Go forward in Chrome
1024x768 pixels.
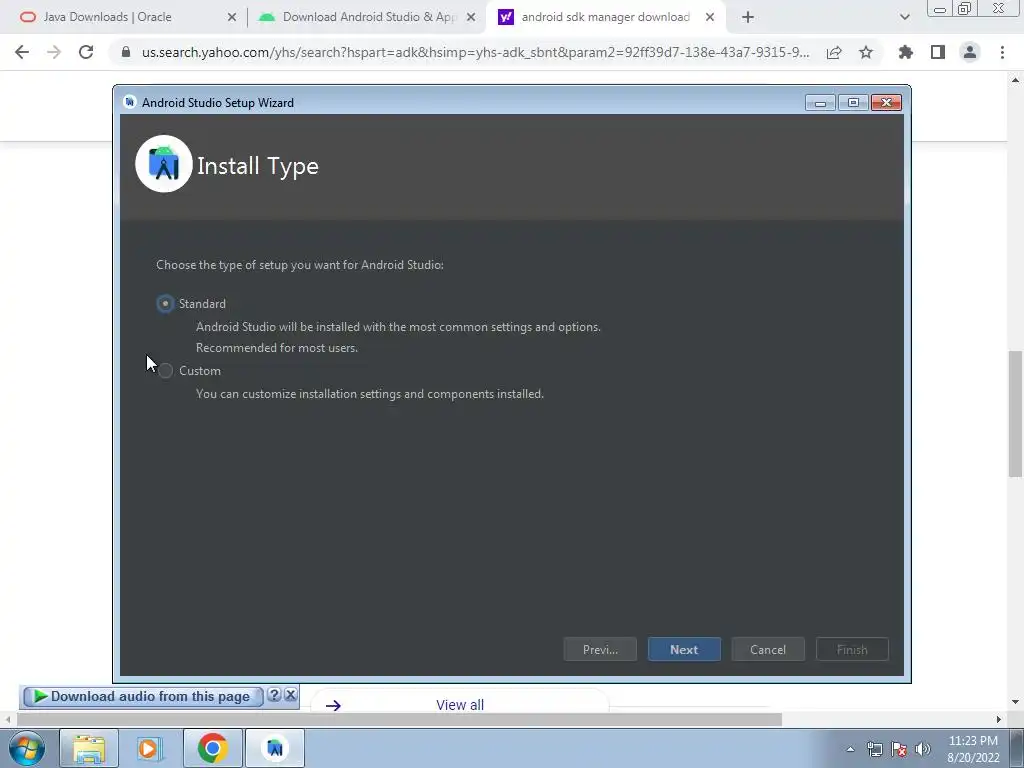[x=54, y=52]
